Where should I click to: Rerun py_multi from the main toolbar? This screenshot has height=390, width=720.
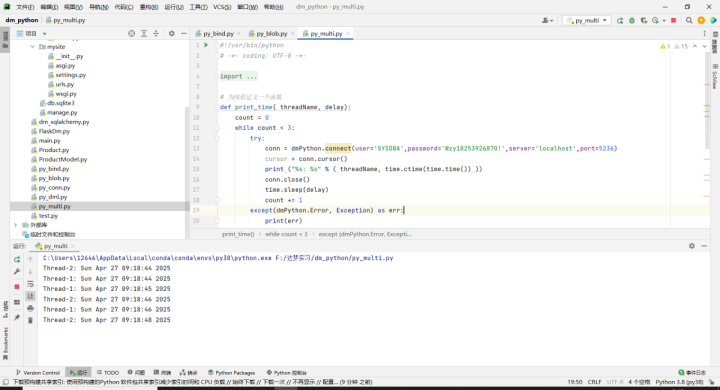(620, 20)
